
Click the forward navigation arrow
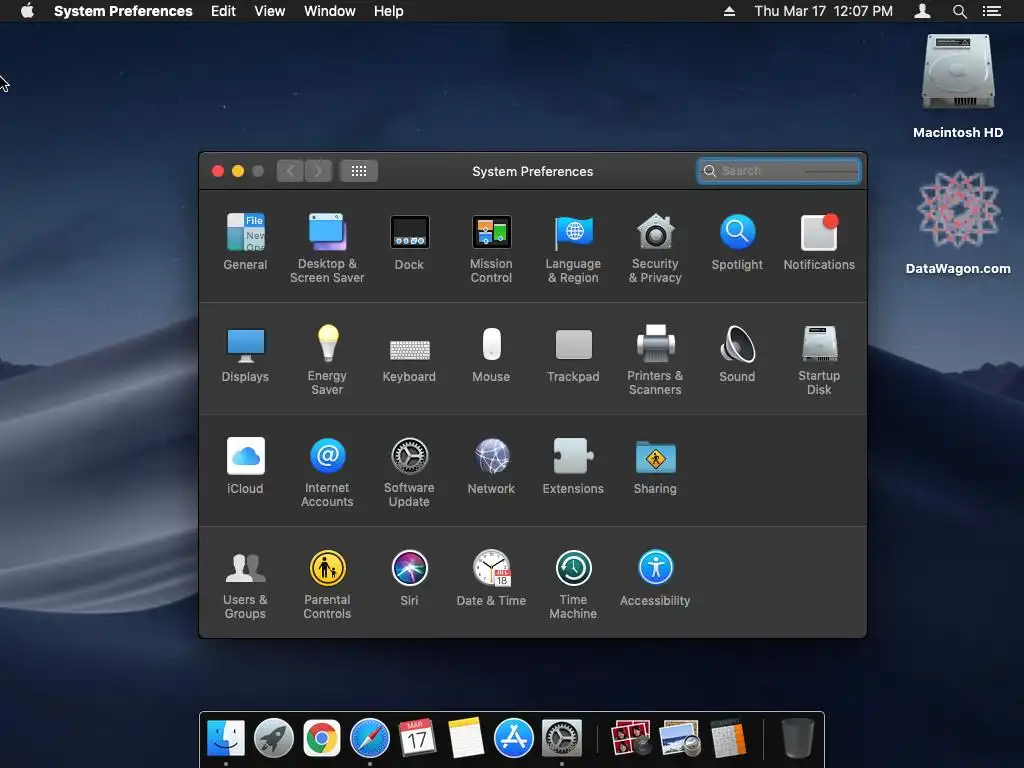tap(318, 171)
